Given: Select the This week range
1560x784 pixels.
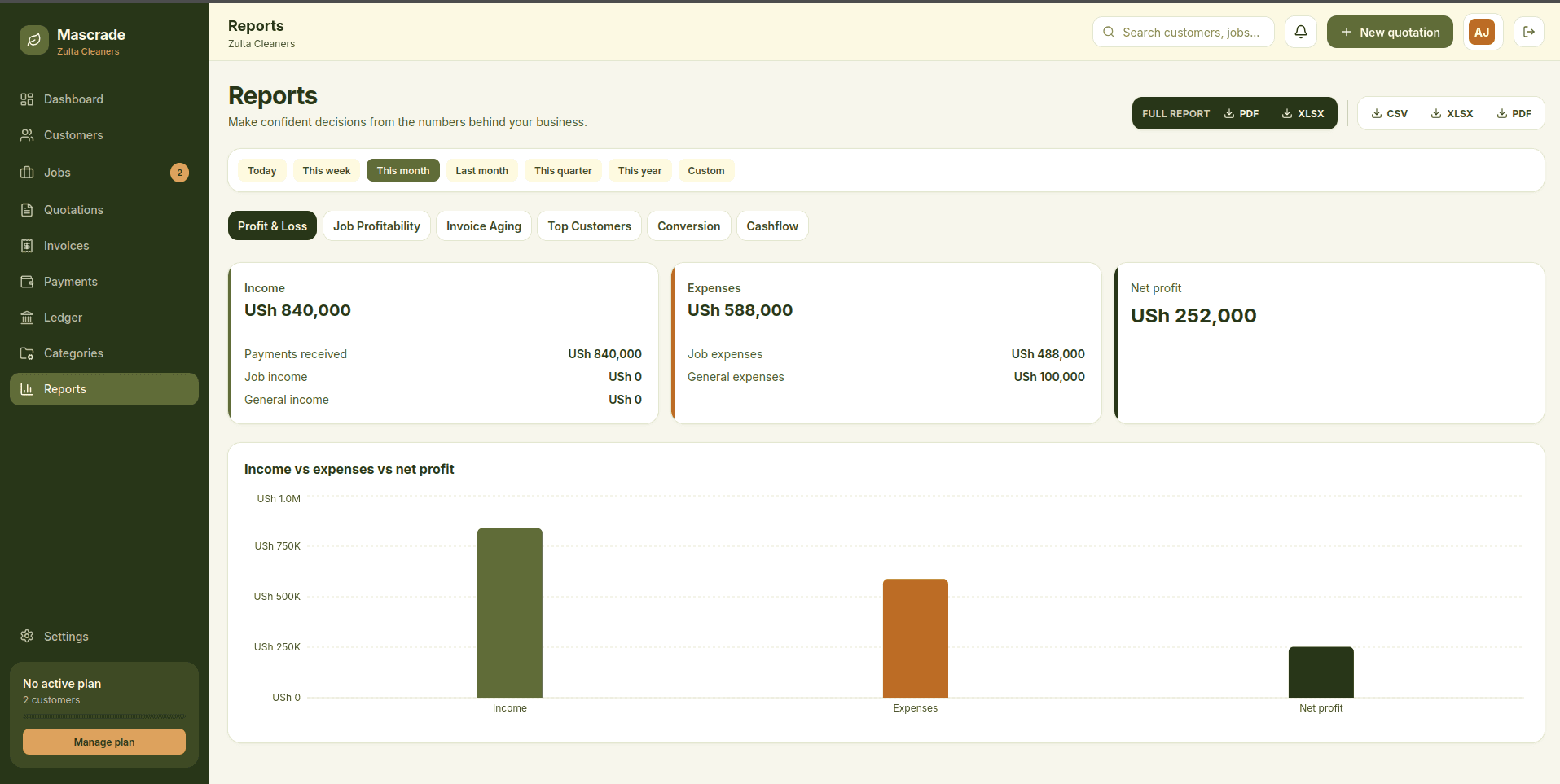Looking at the screenshot, I should tap(327, 170).
